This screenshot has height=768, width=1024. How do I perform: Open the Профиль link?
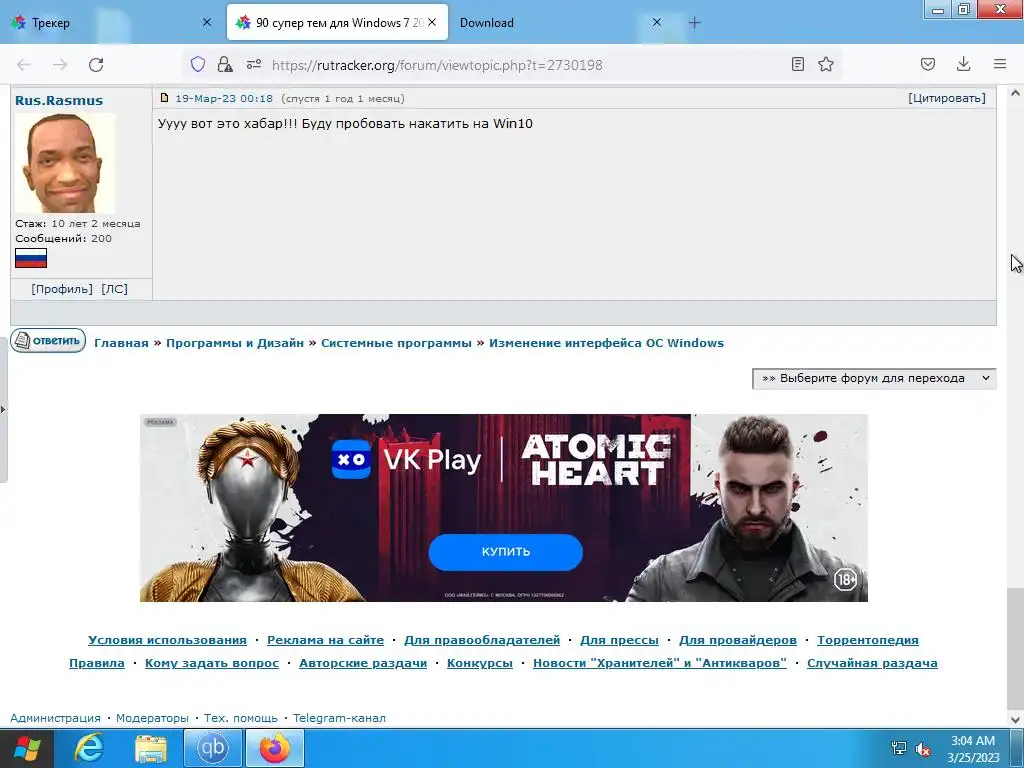(x=62, y=289)
